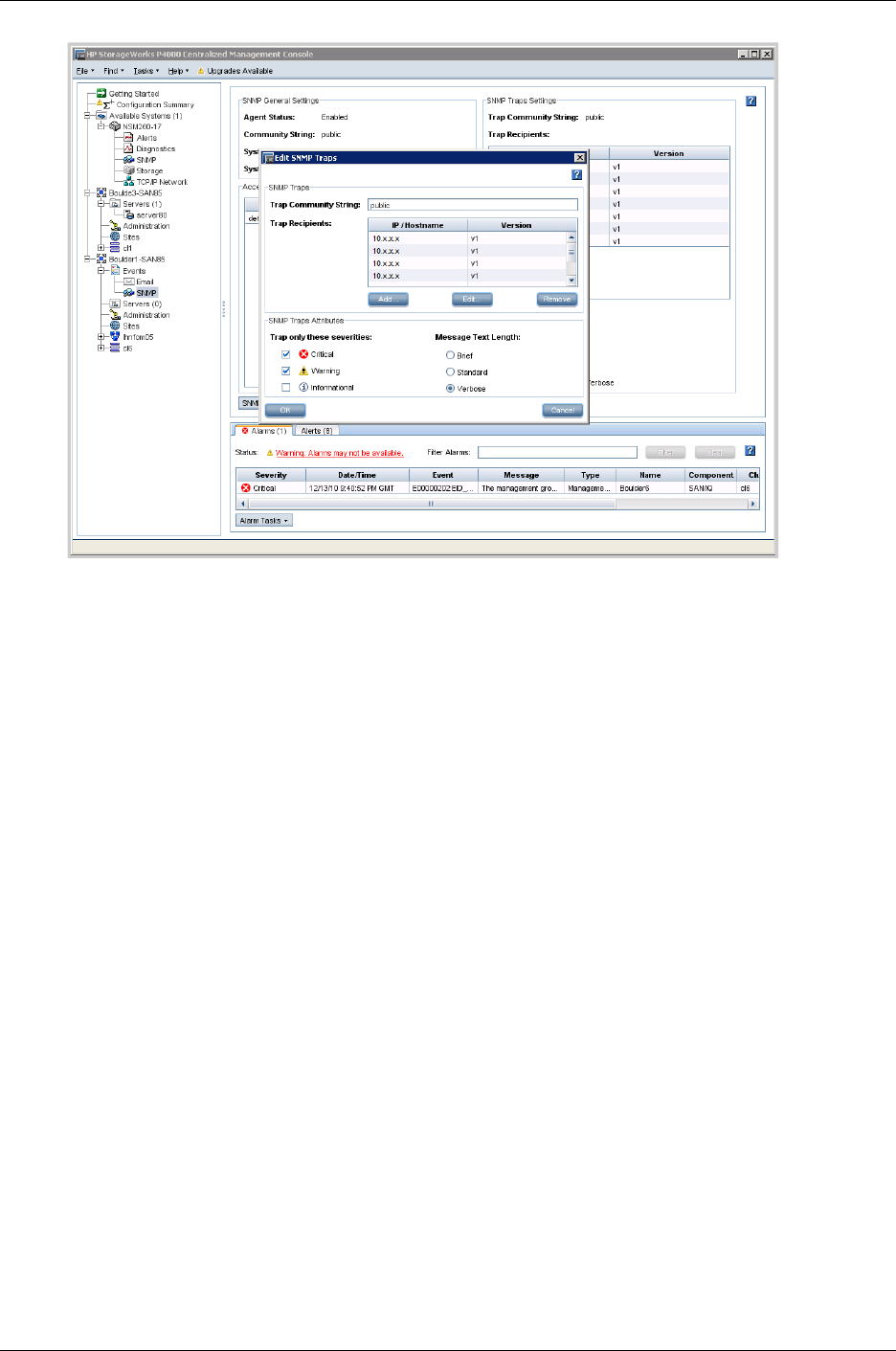Switch to the Alerts (8) tab
896x1351 pixels.
[316, 431]
